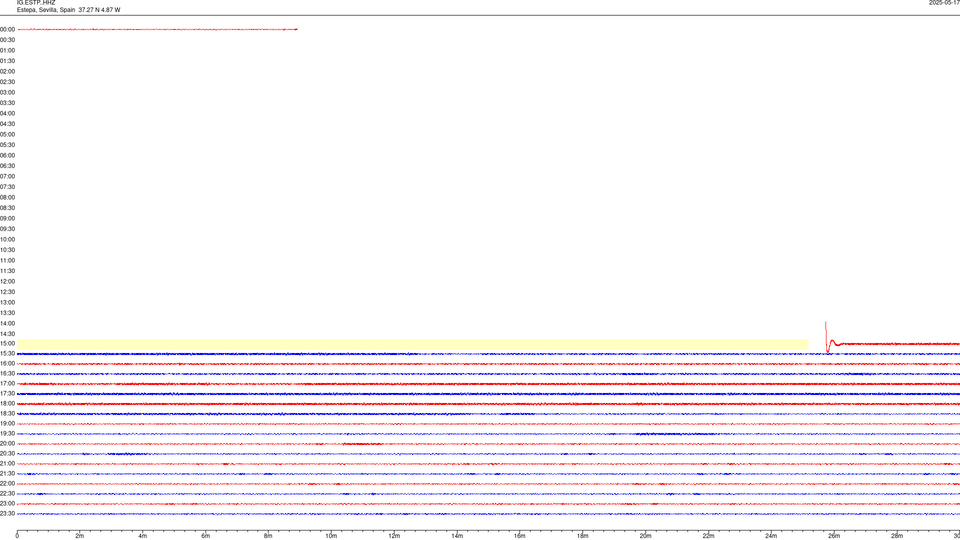960x540 pixels.
Task: Select the 19:00 time label
Action: pyautogui.click(x=7, y=424)
